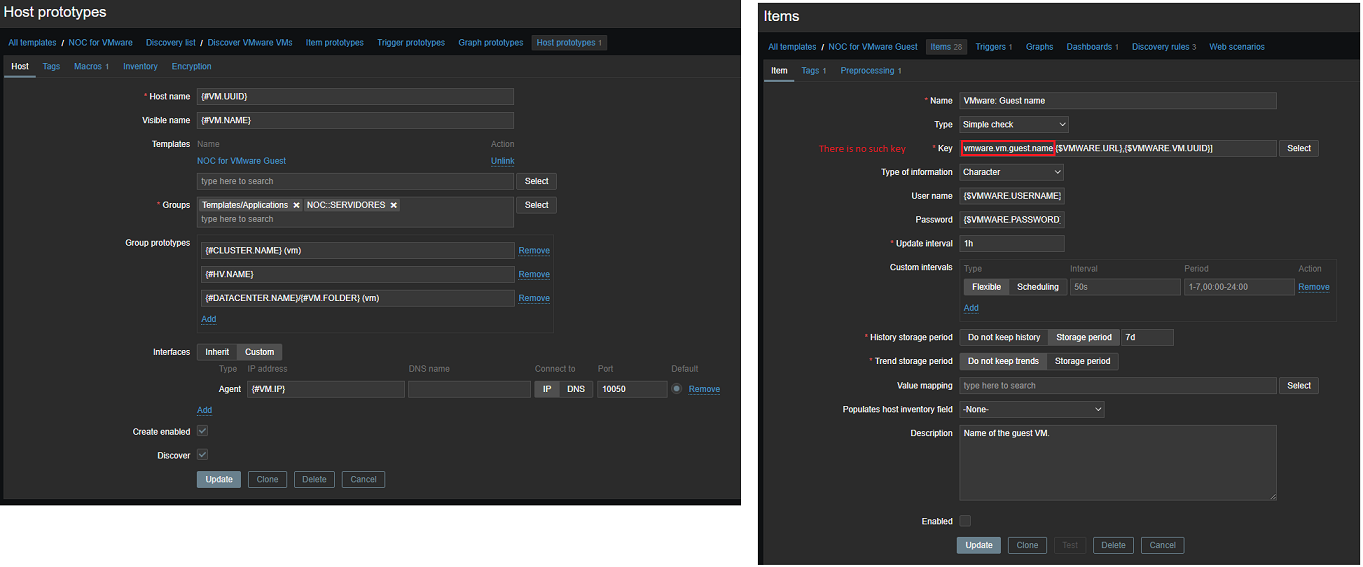Remove the NOC::SERVIDORES group tag
Screen dimensions: 1363x567
click(x=394, y=205)
